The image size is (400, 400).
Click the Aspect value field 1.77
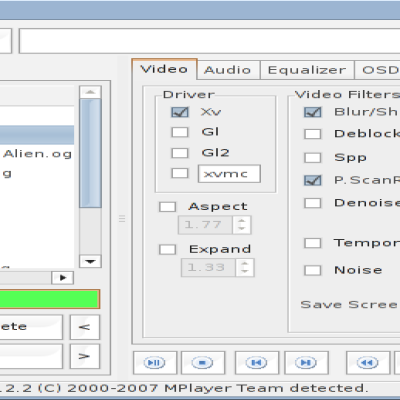point(205,225)
